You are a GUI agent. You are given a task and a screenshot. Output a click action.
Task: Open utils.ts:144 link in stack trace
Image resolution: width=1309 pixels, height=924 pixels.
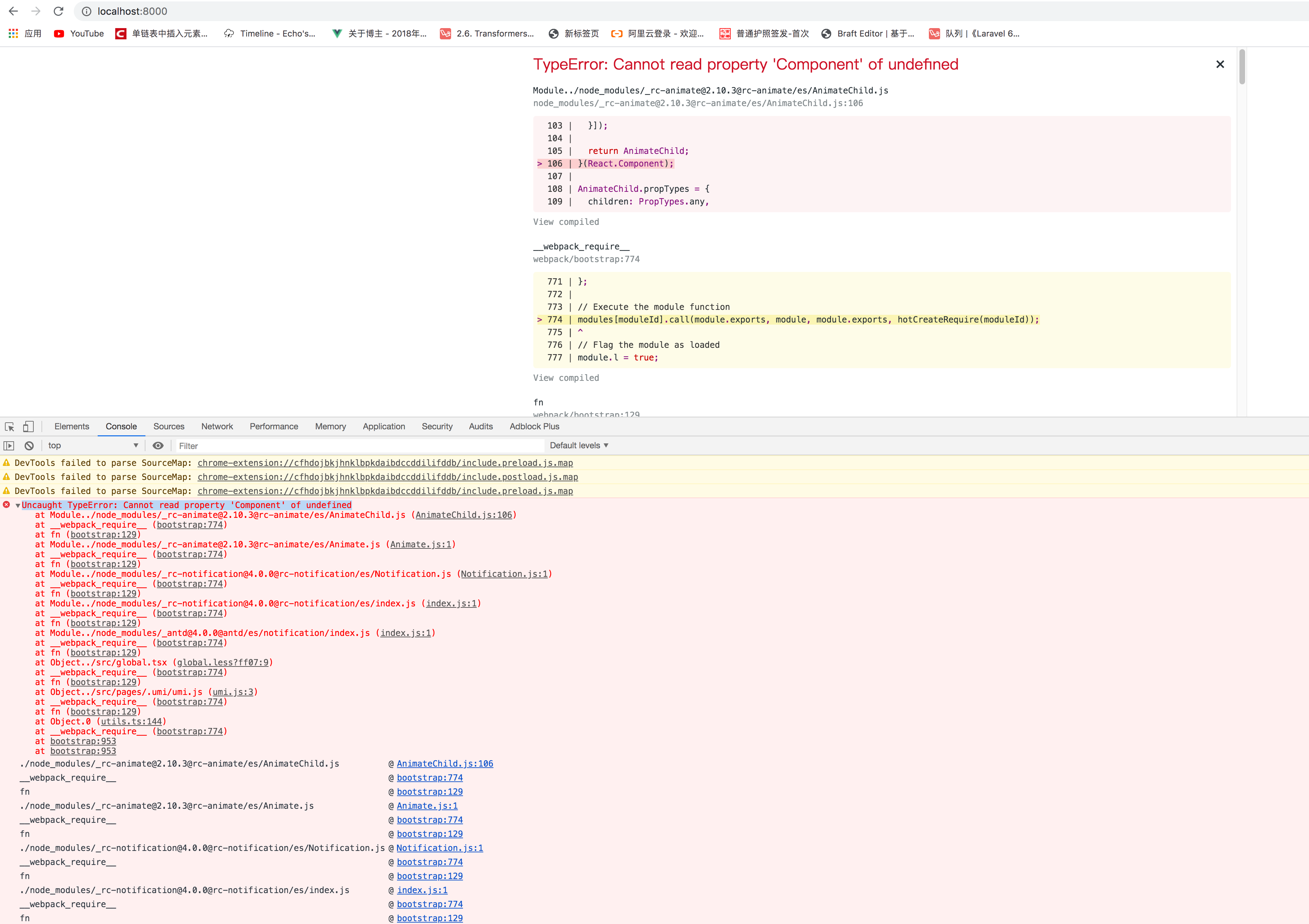(131, 722)
